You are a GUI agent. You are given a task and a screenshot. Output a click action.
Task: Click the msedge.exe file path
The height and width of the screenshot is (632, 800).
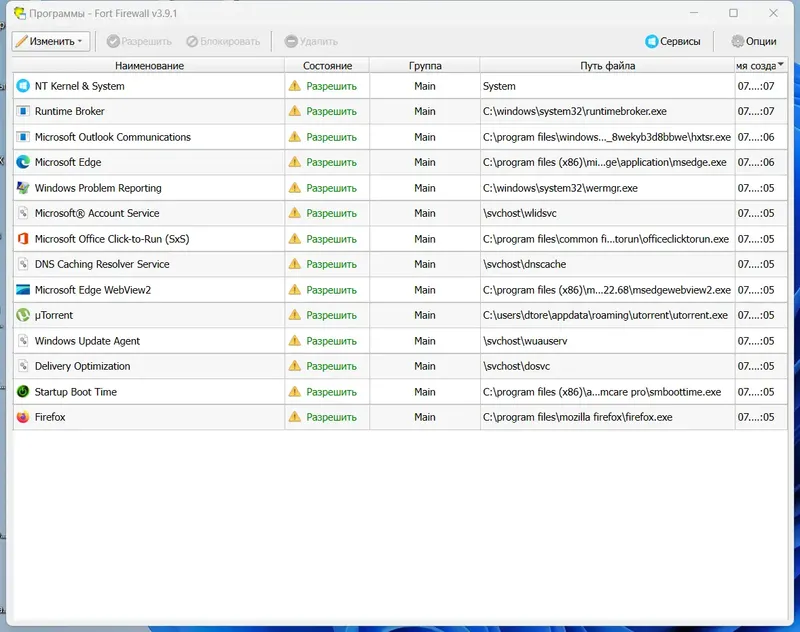[x=605, y=162]
